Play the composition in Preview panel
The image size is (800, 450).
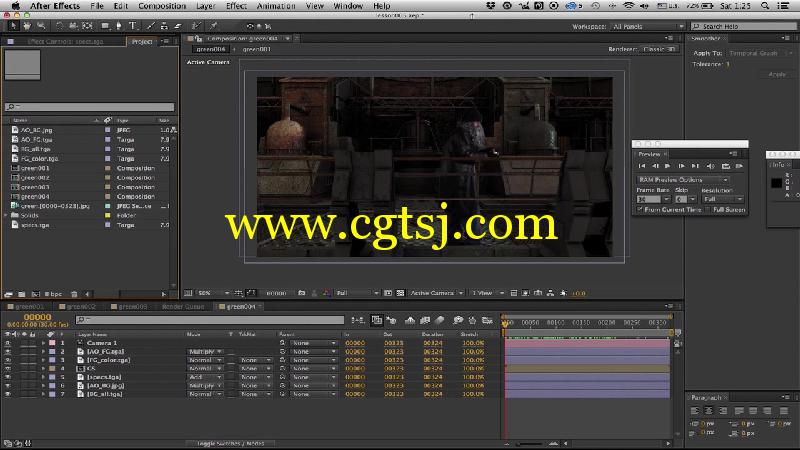click(667, 166)
